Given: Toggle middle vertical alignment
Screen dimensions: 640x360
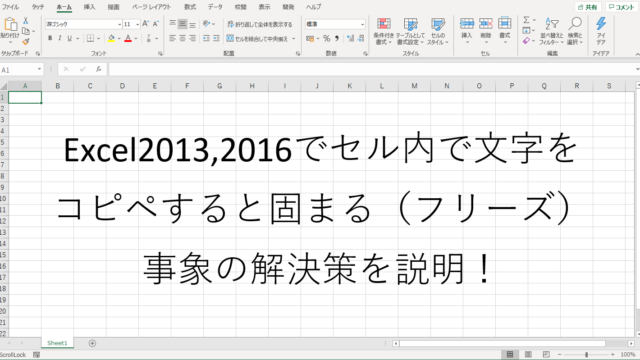Looking at the screenshot, I should pos(182,24).
